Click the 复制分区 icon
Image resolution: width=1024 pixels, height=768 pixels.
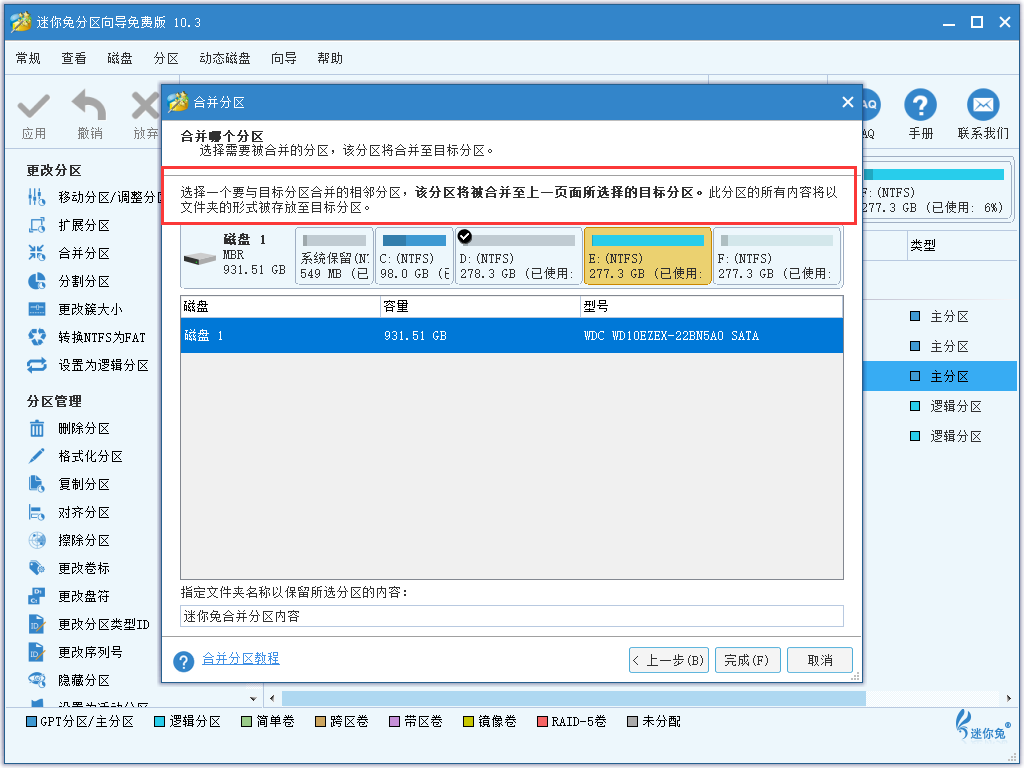(37, 484)
